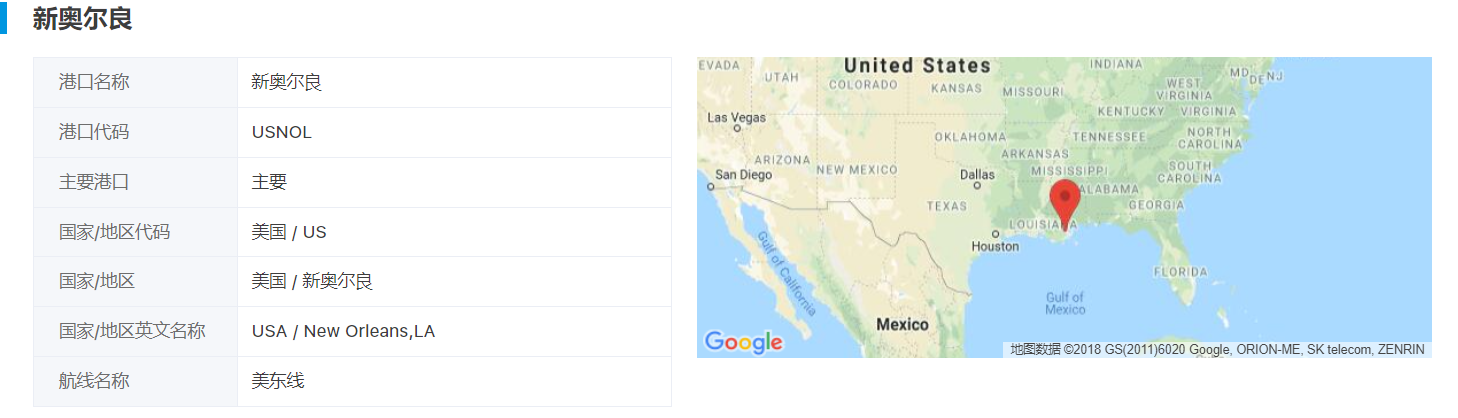Click the FLORIDA state label on map

pos(1180,272)
